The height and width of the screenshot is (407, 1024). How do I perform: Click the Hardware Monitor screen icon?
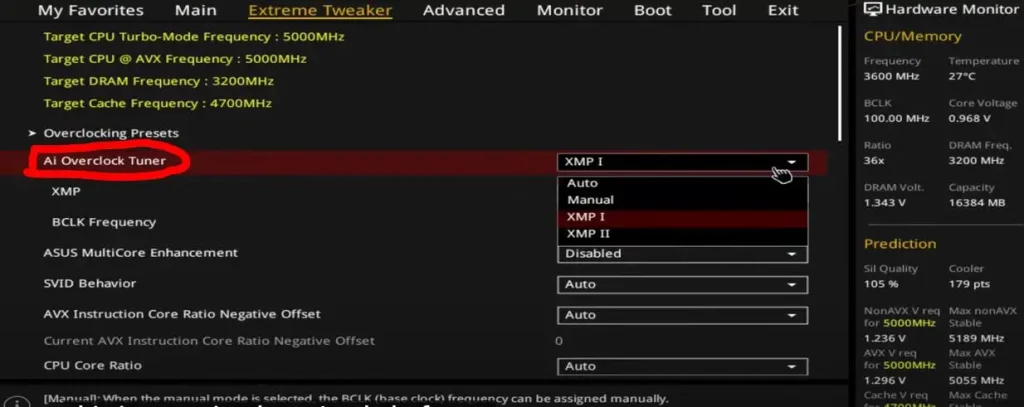tap(872, 9)
